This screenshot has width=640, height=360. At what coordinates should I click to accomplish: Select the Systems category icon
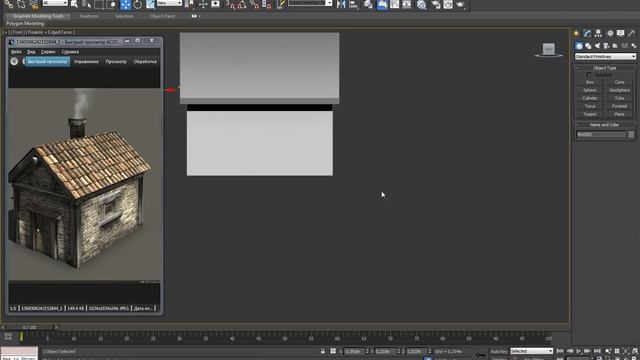[633, 46]
